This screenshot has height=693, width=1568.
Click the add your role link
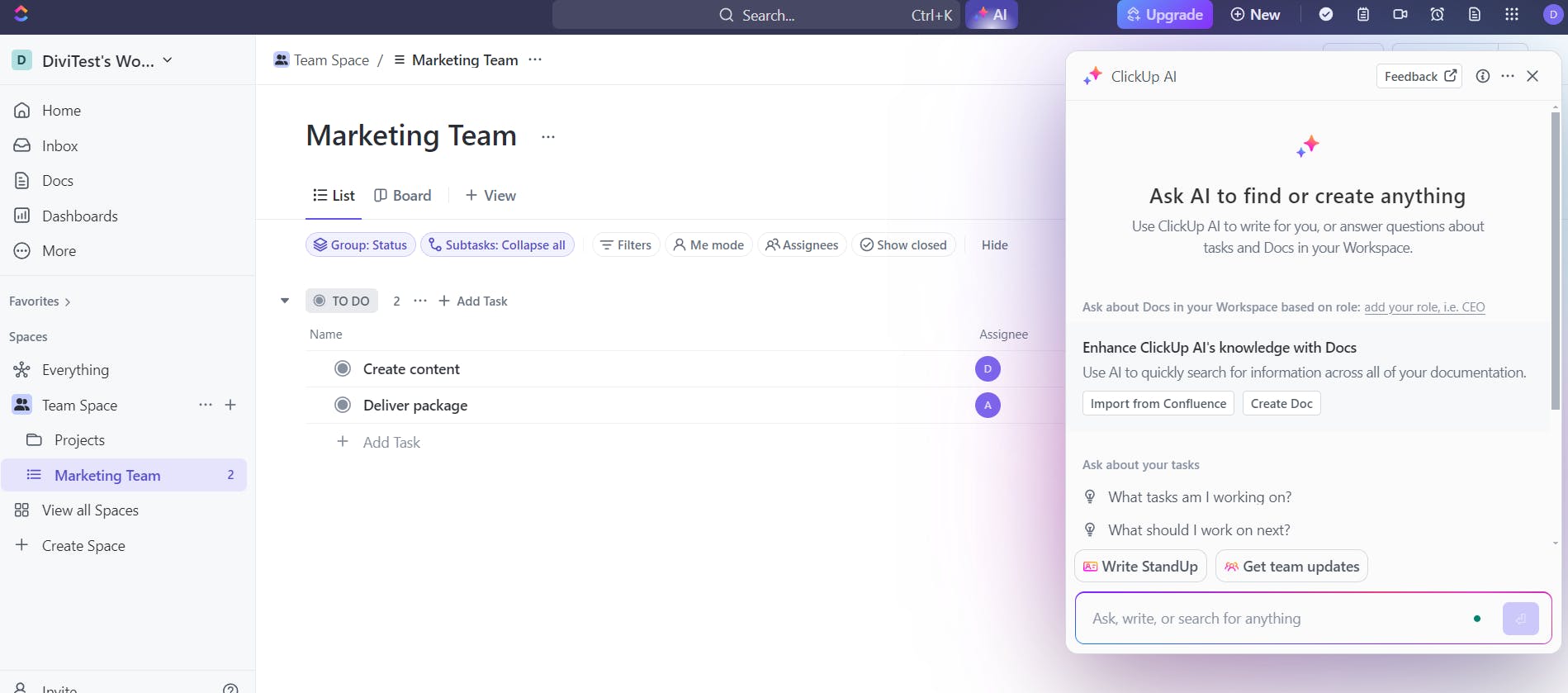tap(1424, 307)
